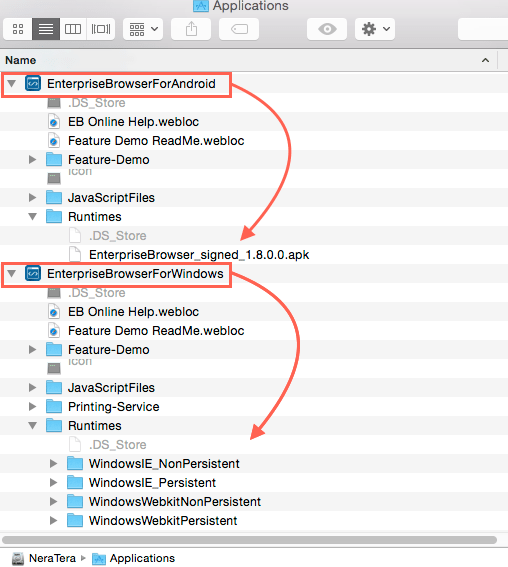
Task: Collapse the Android Runtimes folder
Action: [x=33, y=217]
